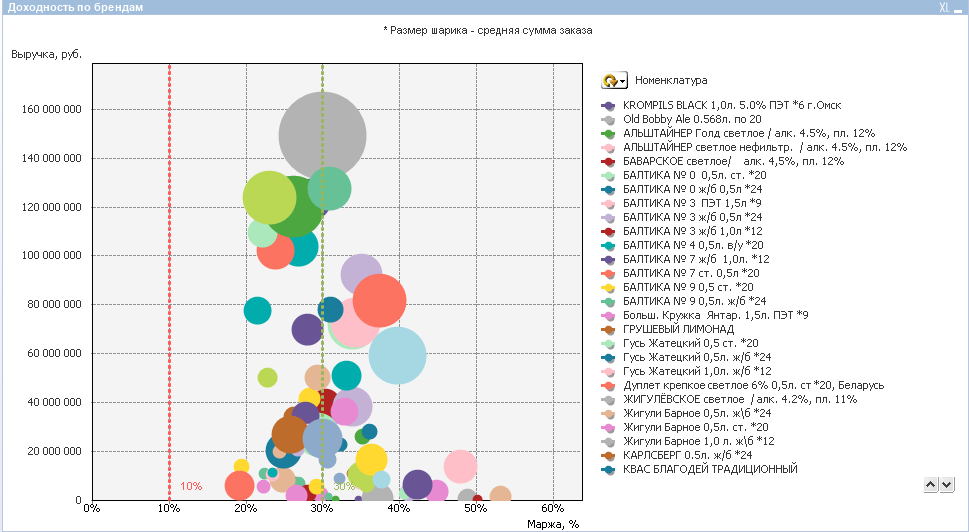This screenshot has width=969, height=532.
Task: Click the Размер шарика chart subtitle text
Action: coord(488,30)
